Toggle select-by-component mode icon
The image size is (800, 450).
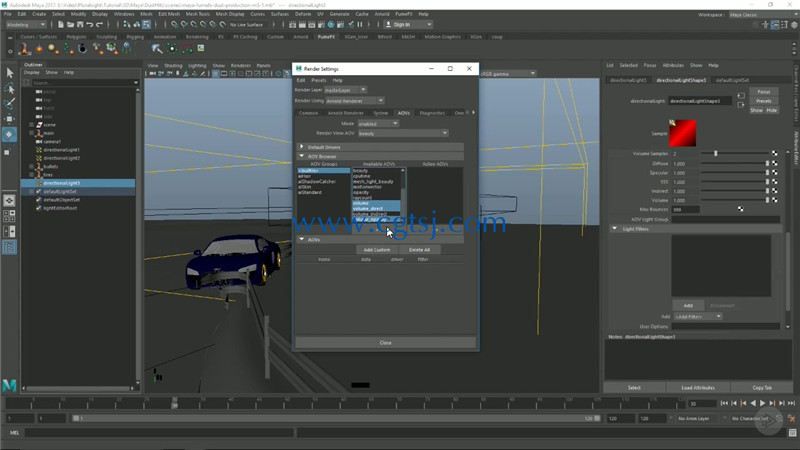146,24
